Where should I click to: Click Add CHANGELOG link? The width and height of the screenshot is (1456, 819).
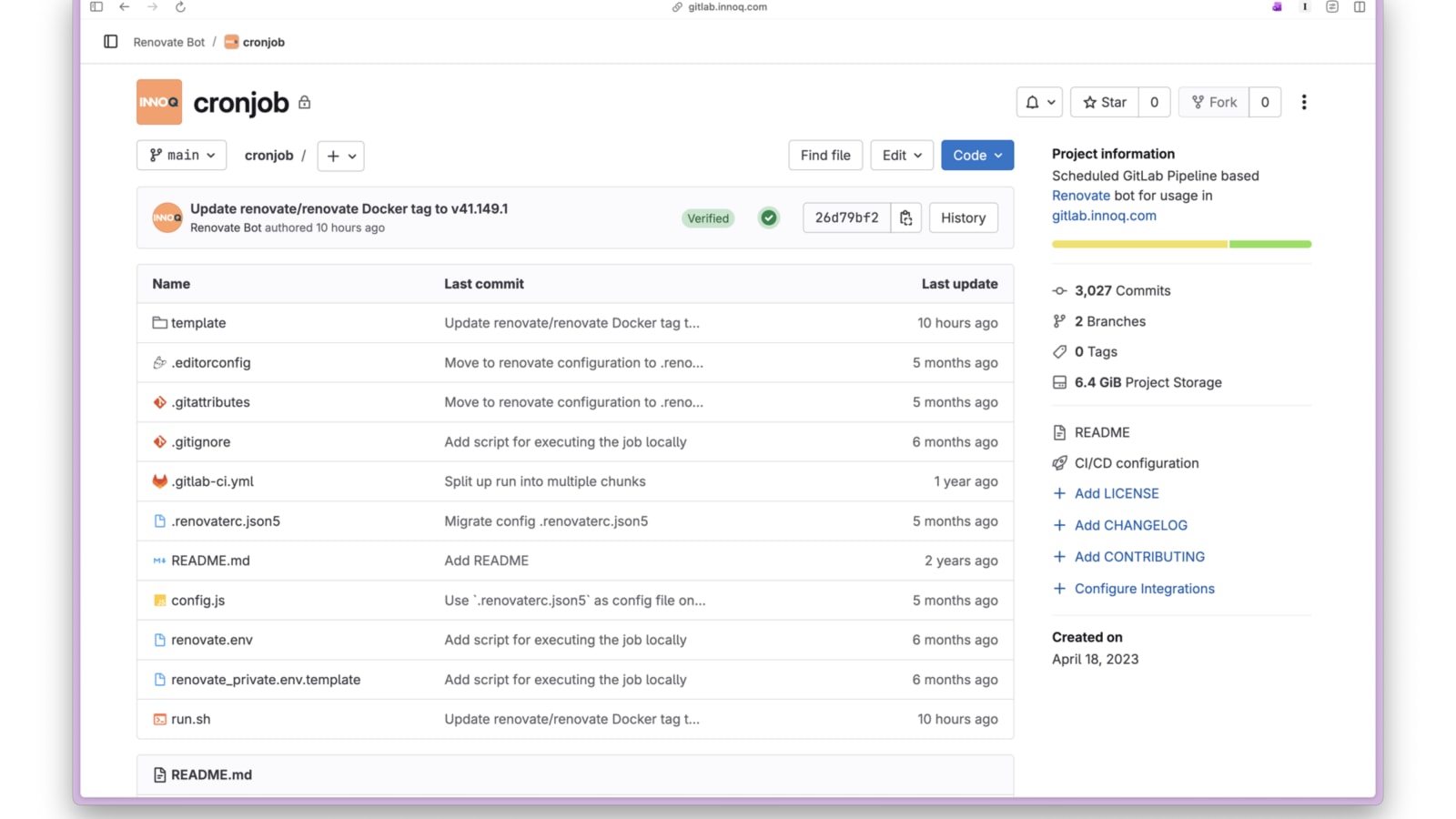point(1130,525)
